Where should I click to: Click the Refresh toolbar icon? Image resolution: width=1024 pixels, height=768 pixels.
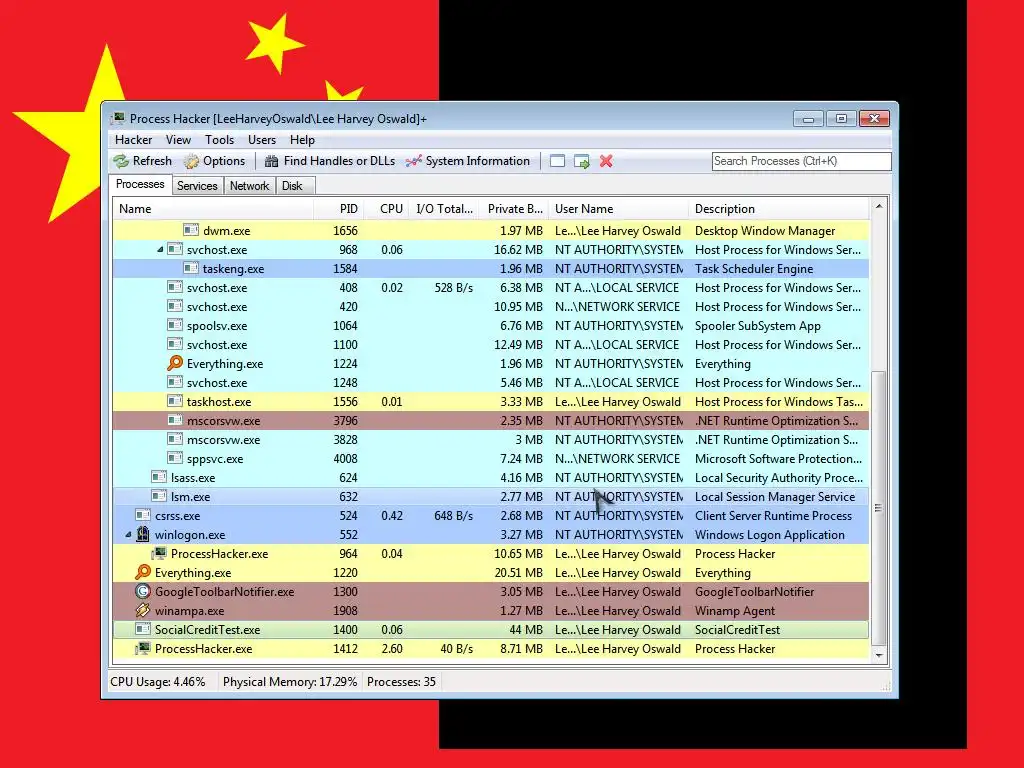click(121, 161)
